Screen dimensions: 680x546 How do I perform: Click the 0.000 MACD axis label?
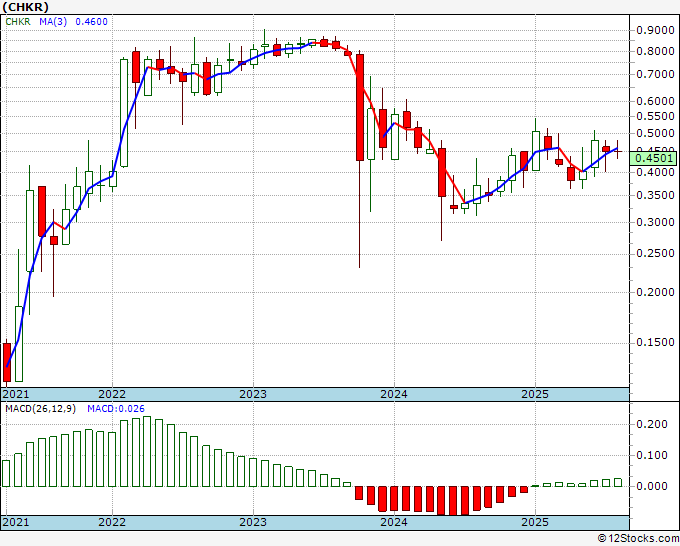[x=652, y=486]
